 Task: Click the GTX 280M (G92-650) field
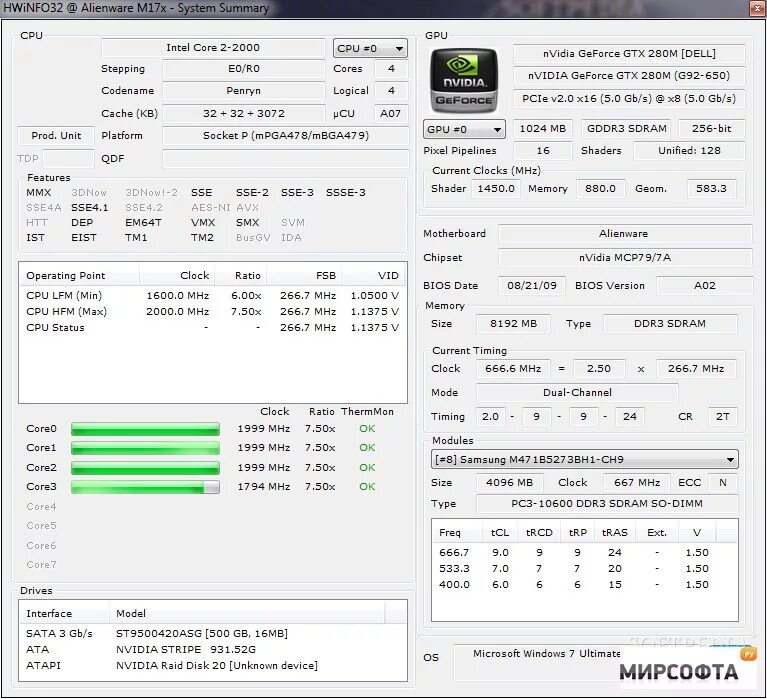pos(629,76)
